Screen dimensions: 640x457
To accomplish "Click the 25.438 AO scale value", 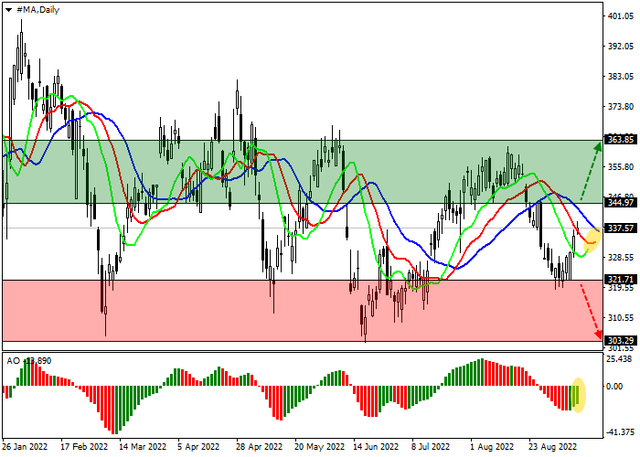I will click(x=620, y=359).
